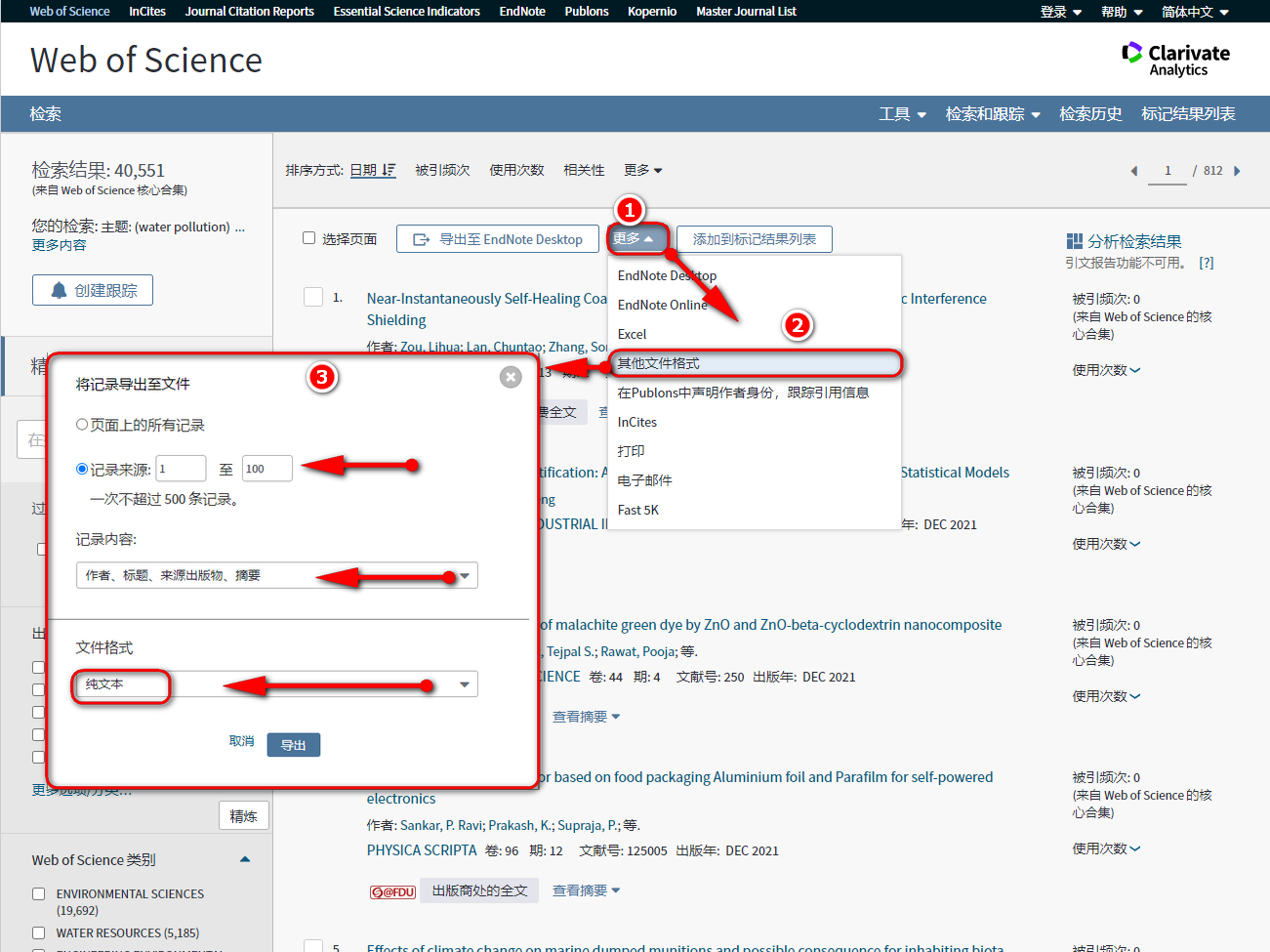Open the 登录 dropdown
Screen dimensions: 1270x952
coord(1061,12)
